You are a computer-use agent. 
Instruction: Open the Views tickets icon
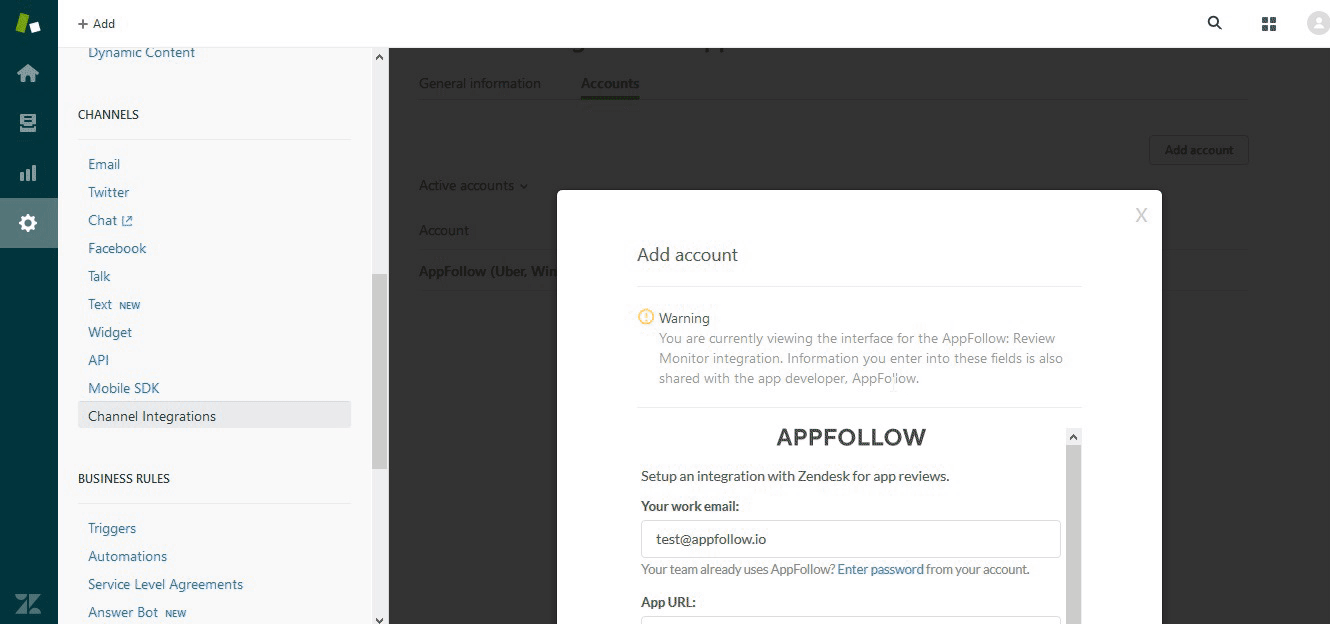click(28, 123)
